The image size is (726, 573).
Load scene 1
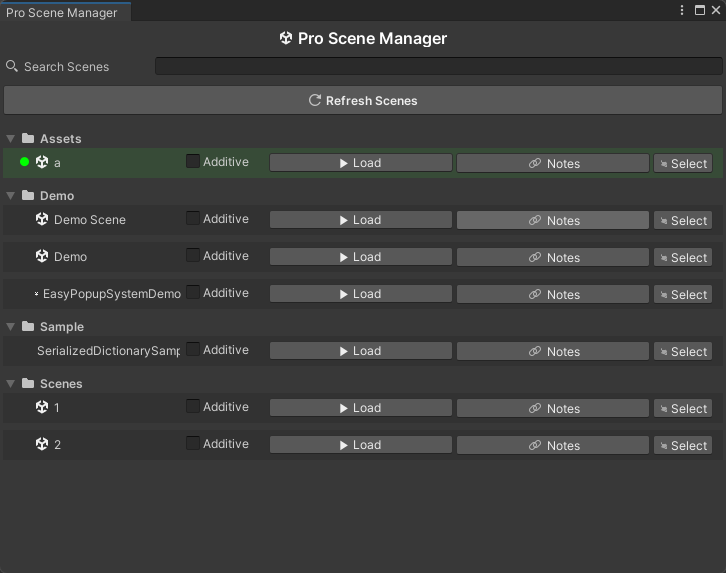361,408
